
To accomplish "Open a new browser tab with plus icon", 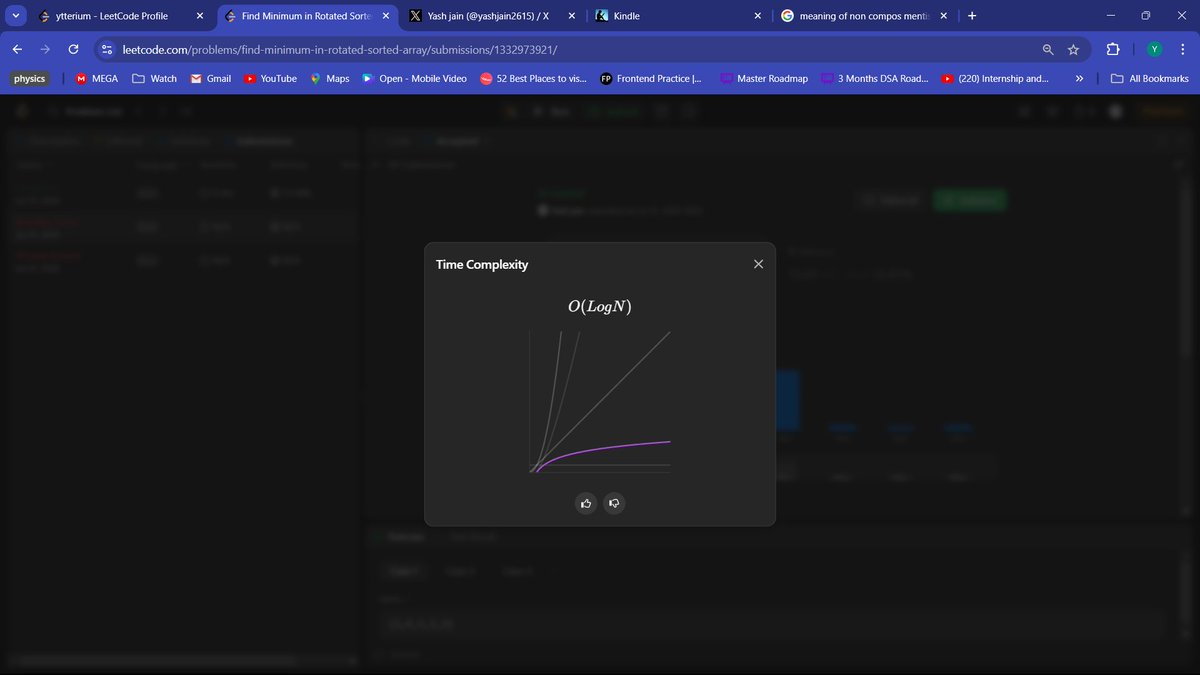I will [x=971, y=15].
